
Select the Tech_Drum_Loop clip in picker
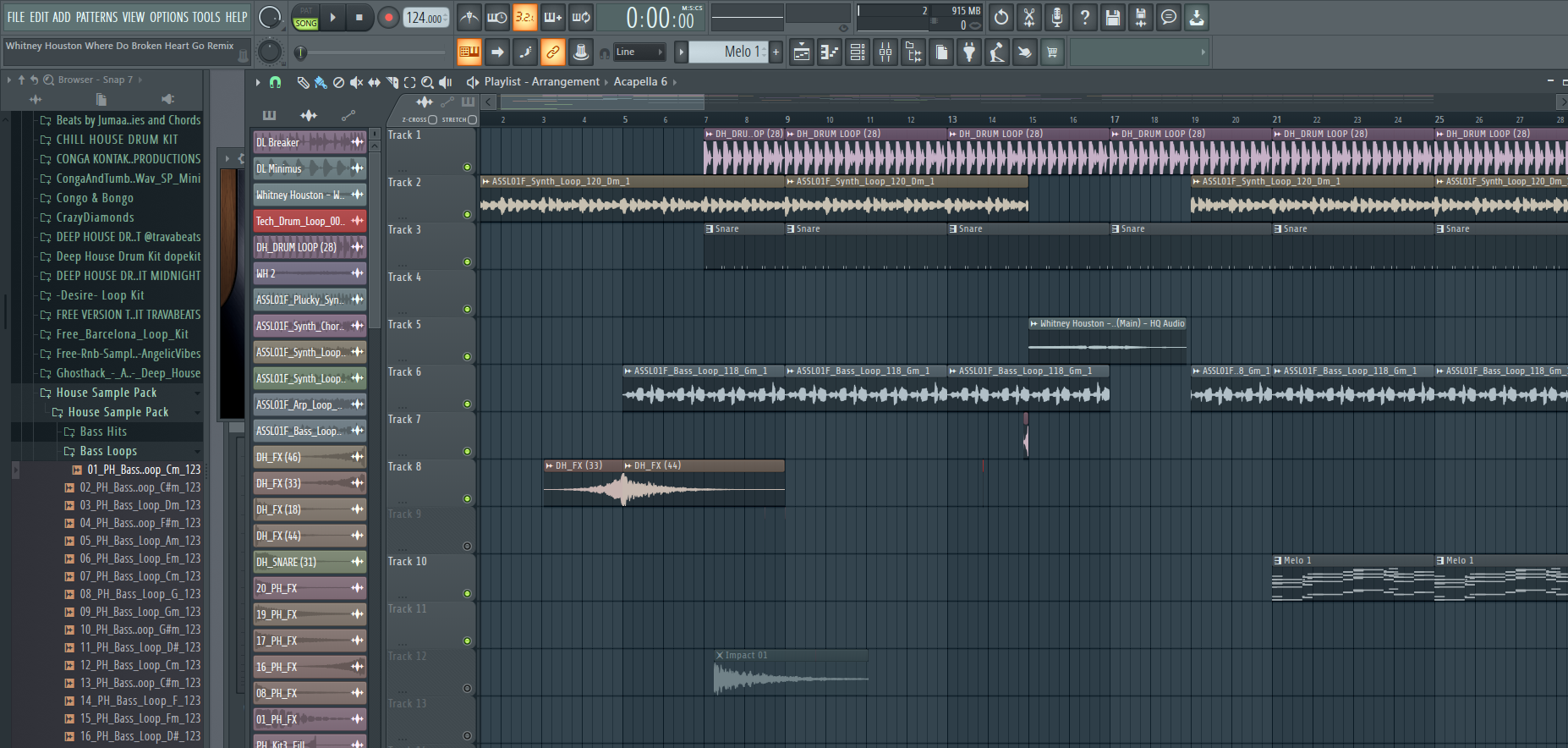pyautogui.click(x=310, y=221)
